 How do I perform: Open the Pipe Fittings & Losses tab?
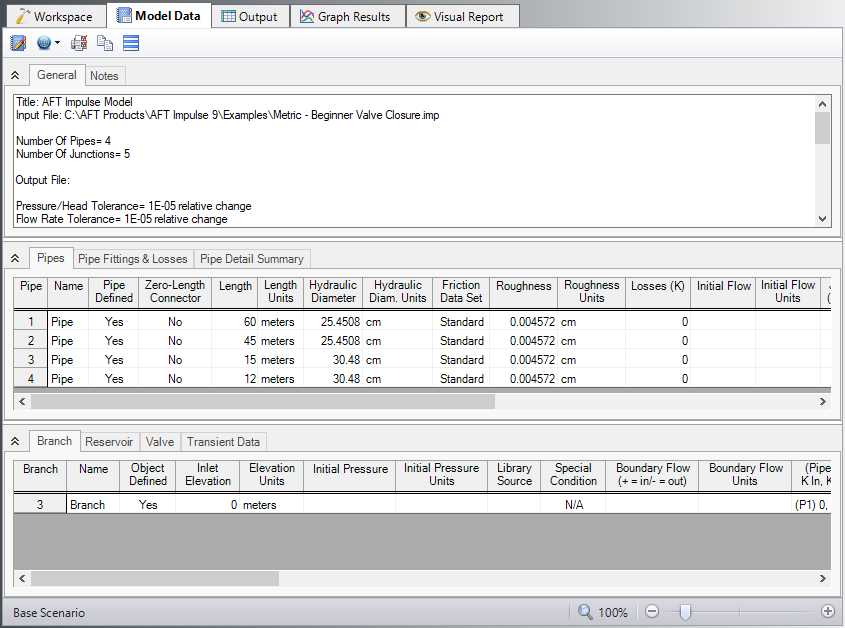[133, 258]
